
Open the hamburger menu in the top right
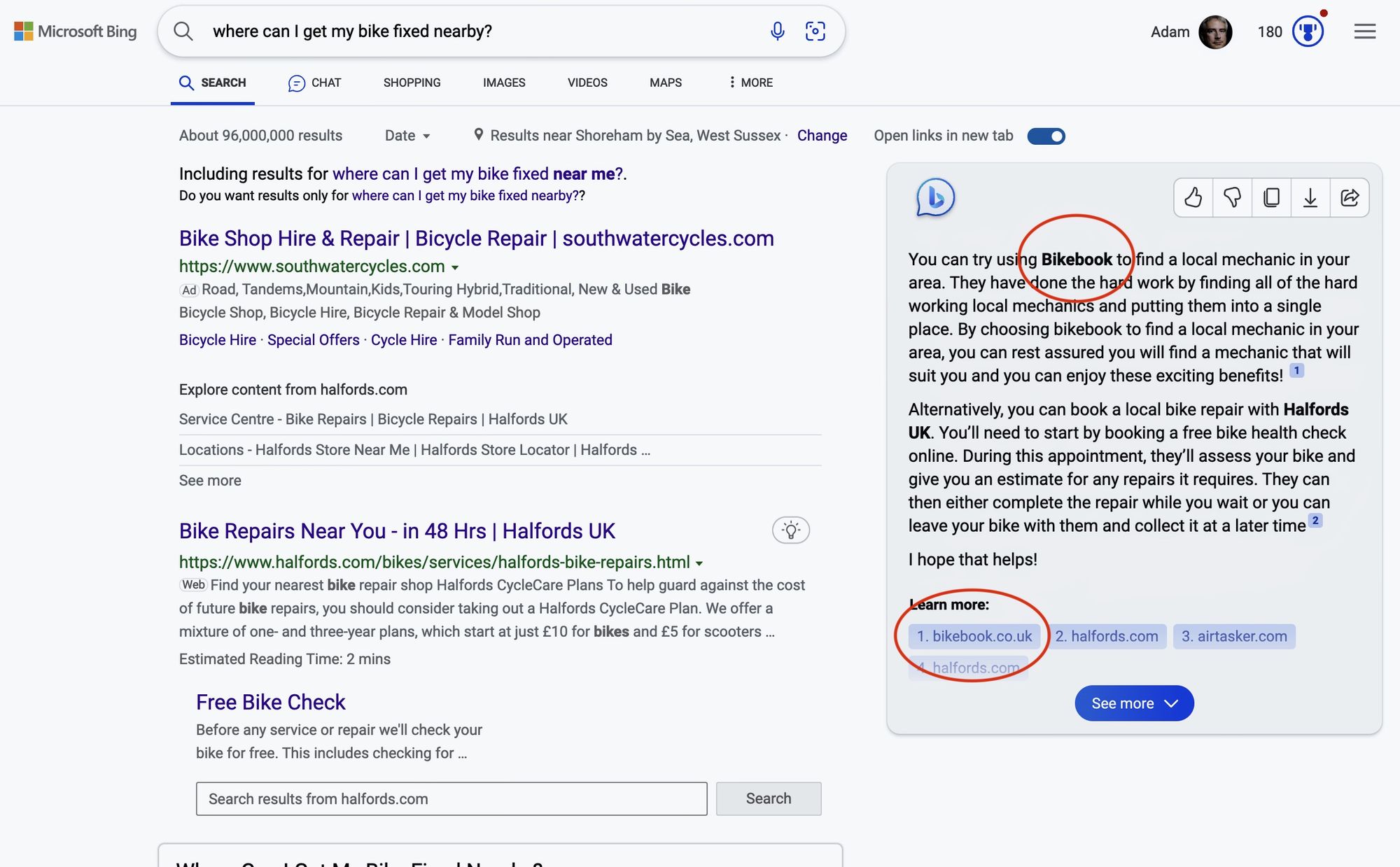[x=1364, y=31]
